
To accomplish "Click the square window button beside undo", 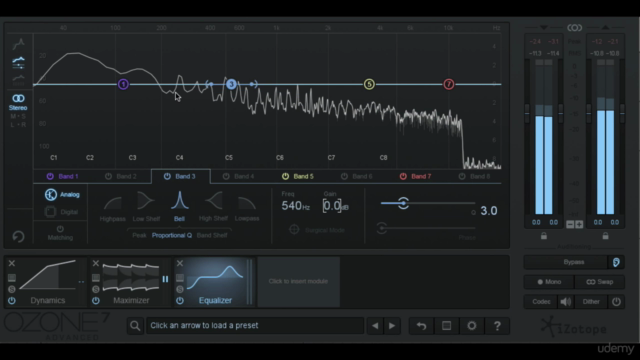I will tap(447, 326).
